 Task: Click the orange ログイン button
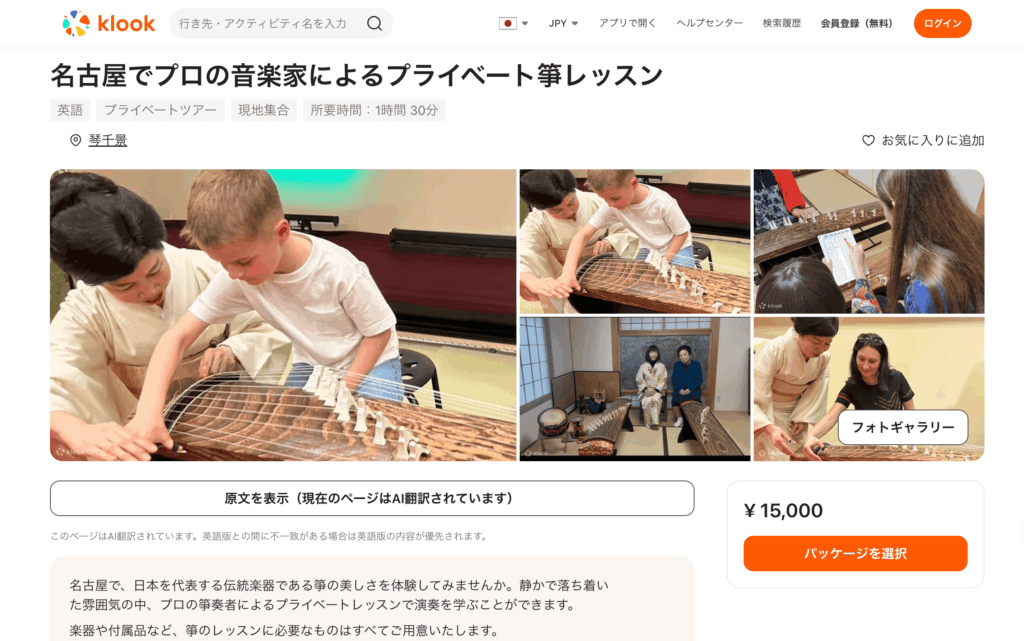coord(942,23)
